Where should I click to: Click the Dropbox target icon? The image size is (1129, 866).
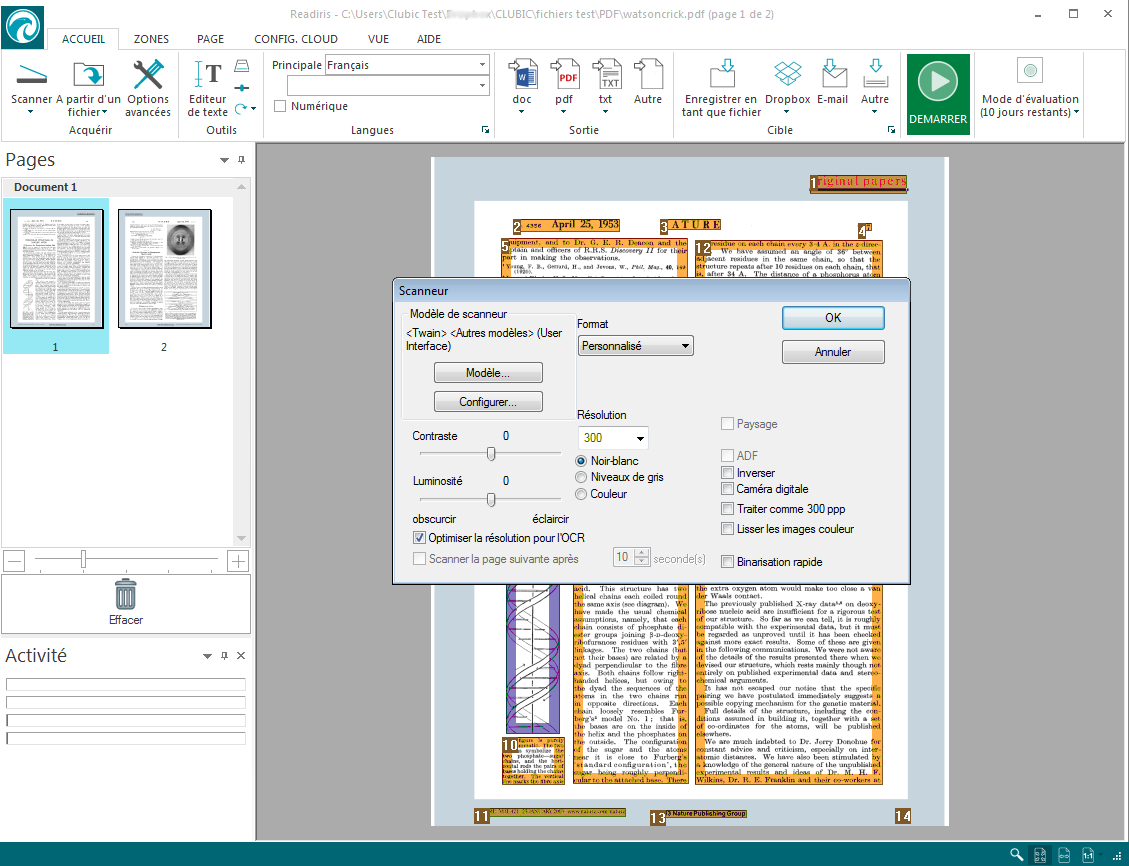tap(787, 76)
